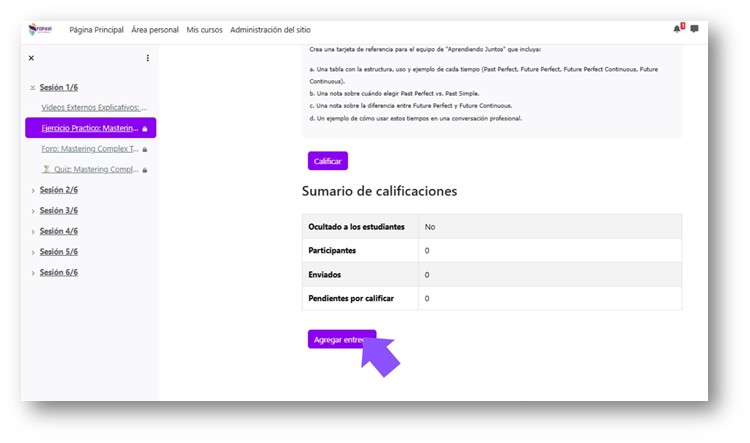Open the messages chat bubble icon
750x443 pixels.
pos(694,29)
